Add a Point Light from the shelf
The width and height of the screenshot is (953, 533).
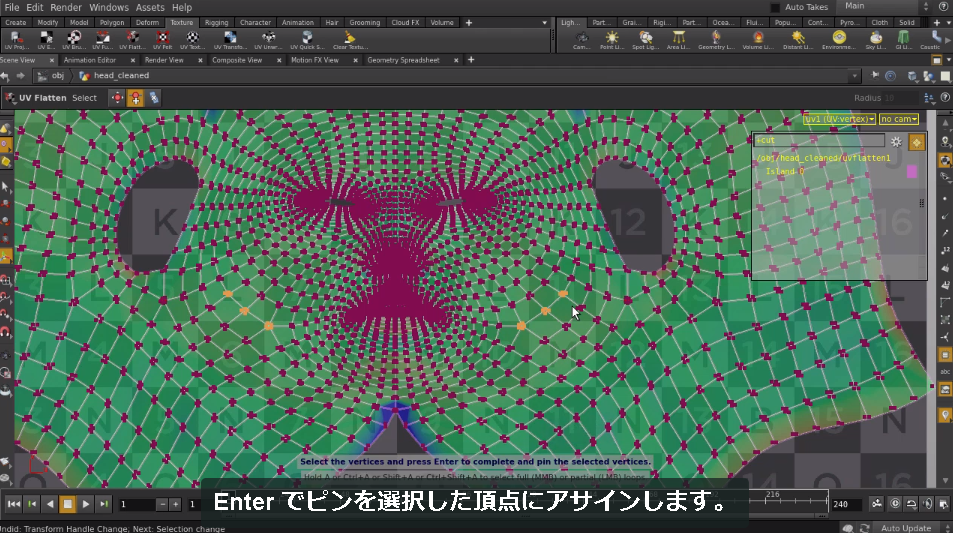(611, 40)
